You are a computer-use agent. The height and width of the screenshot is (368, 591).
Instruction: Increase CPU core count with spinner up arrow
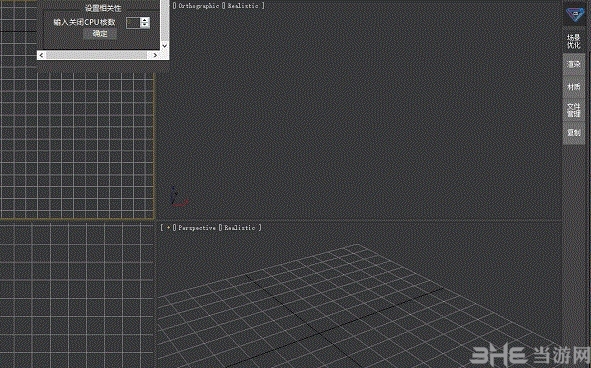[x=145, y=20]
